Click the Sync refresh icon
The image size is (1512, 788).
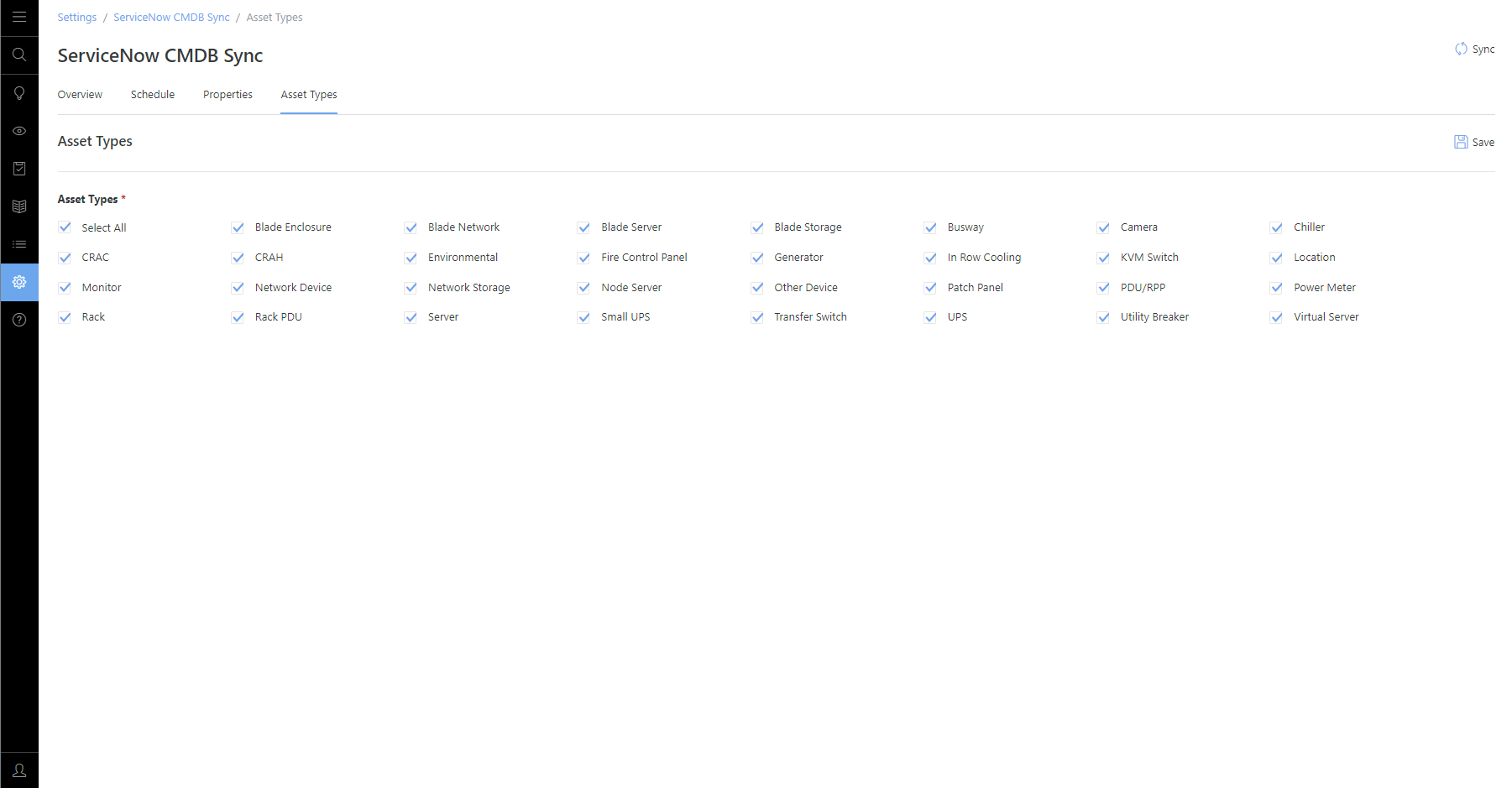pos(1461,49)
